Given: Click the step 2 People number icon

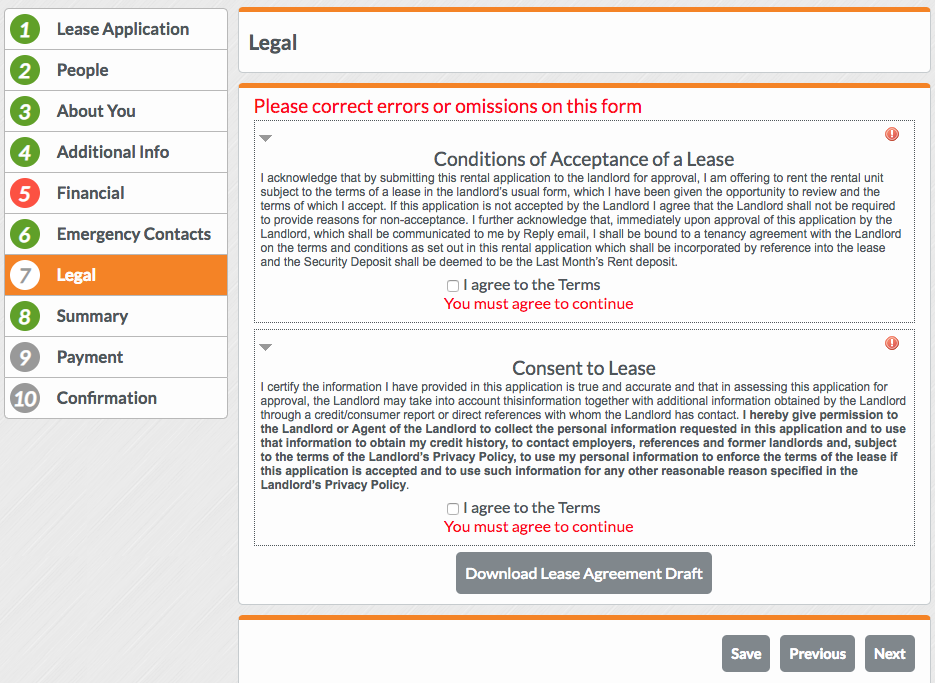Looking at the screenshot, I should click(x=25, y=71).
